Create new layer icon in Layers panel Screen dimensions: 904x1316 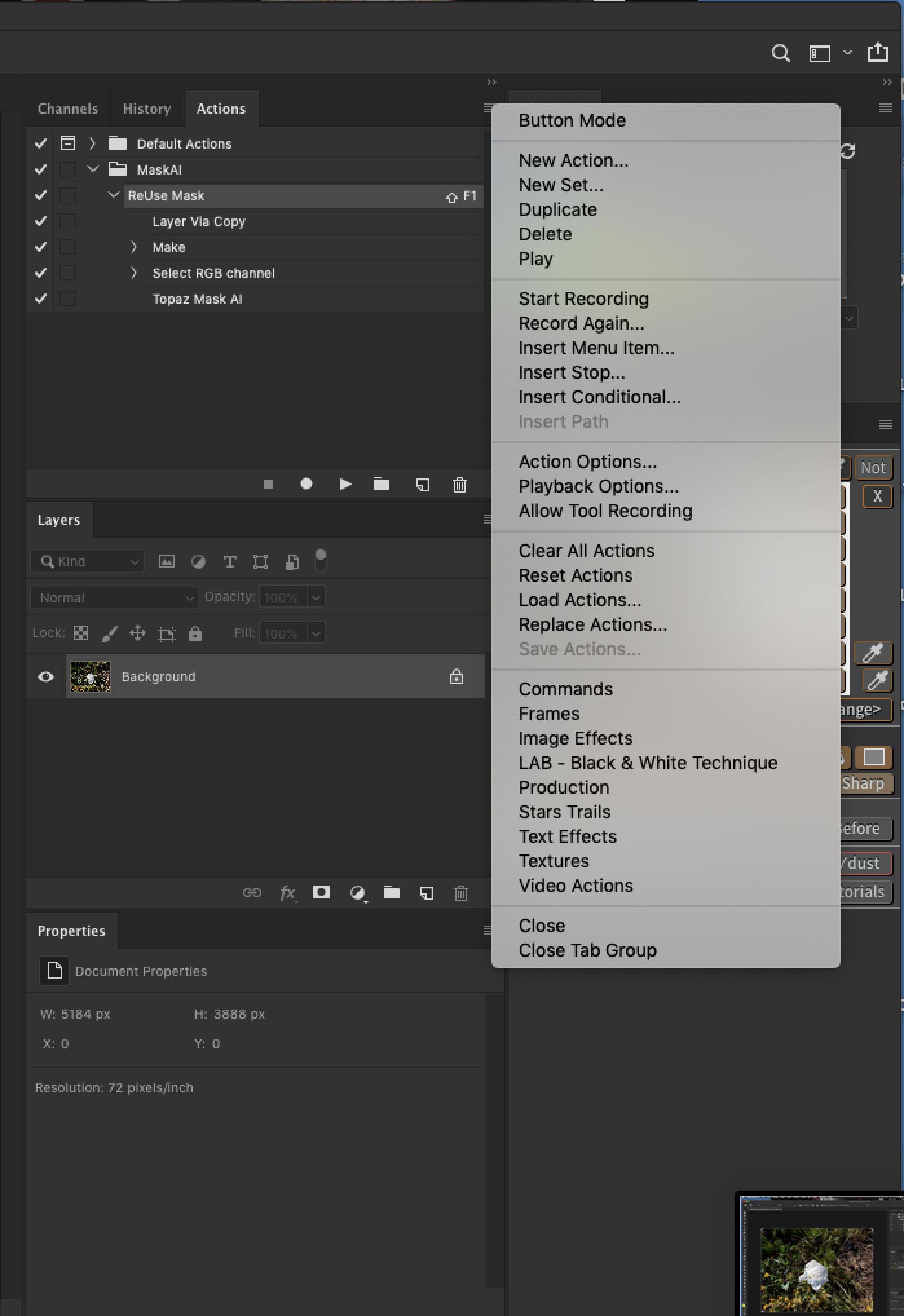coord(427,893)
